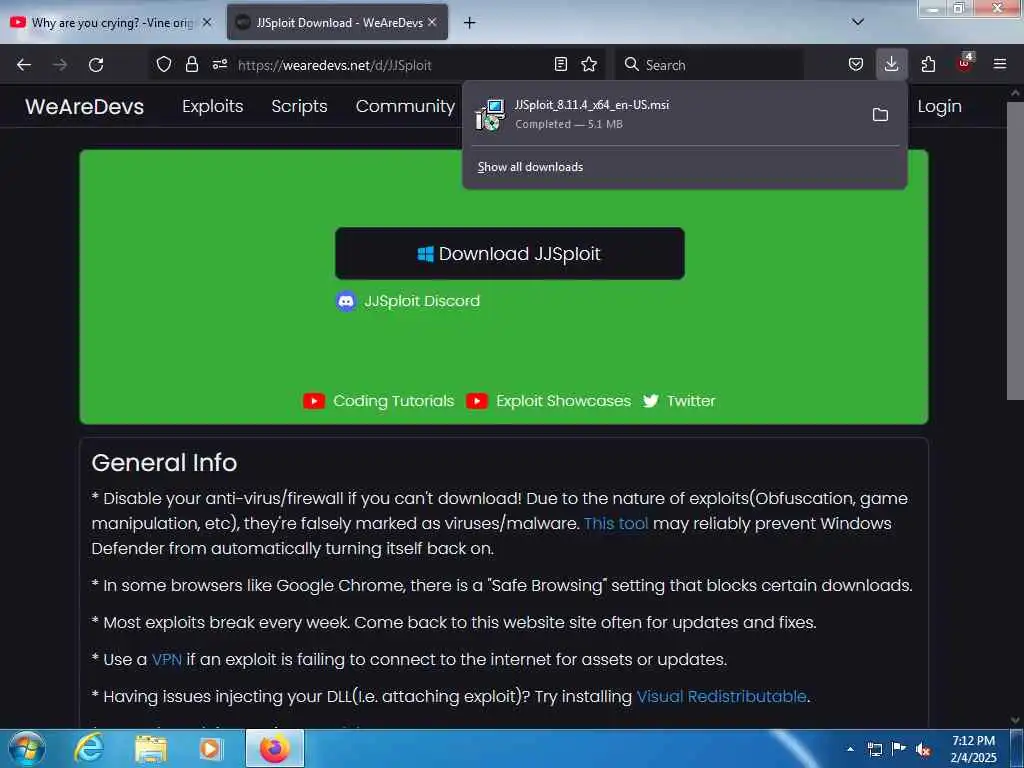1024x768 pixels.
Task: Open the tracking protection shield icon
Action: click(x=164, y=64)
